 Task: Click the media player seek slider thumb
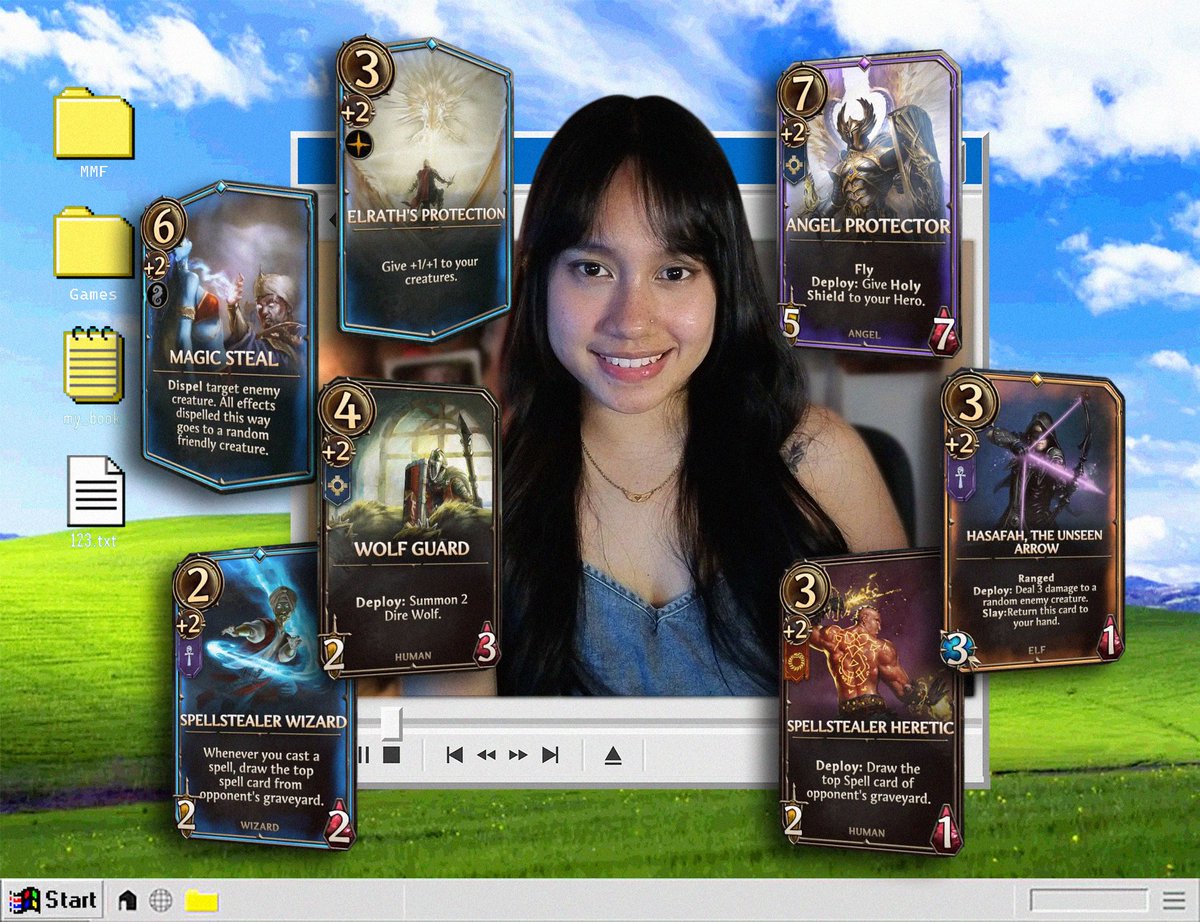coord(391,721)
